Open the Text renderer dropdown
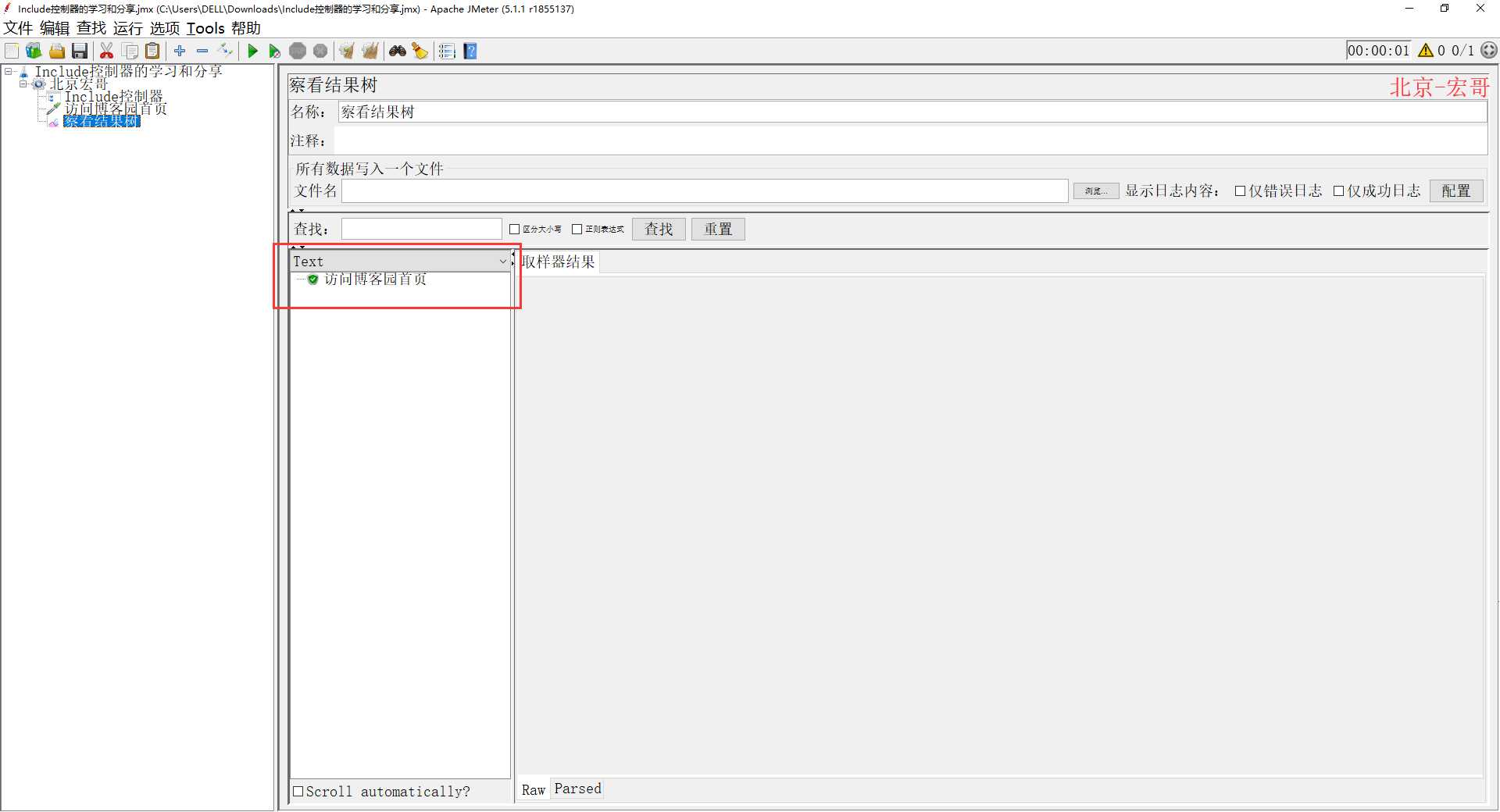Screen dimensions: 1500x812 pos(401,262)
